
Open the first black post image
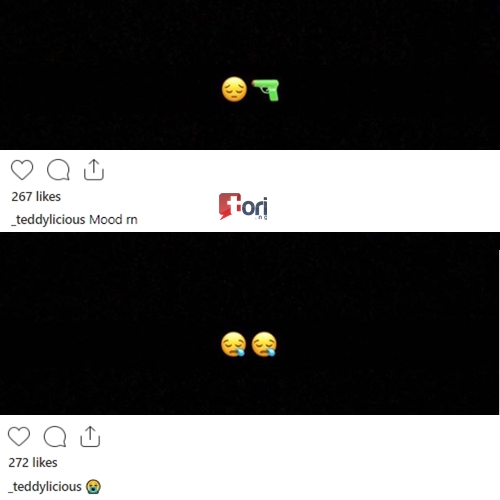tap(250, 75)
